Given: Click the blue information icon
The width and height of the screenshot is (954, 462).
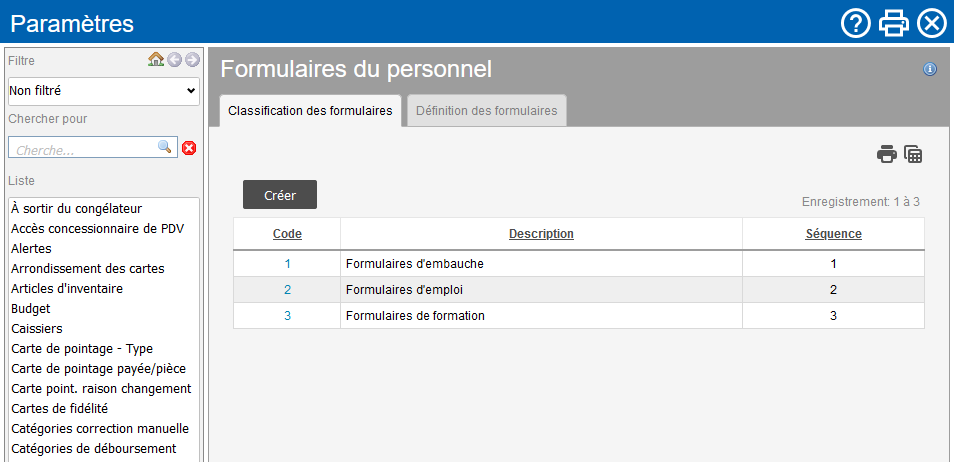Looking at the screenshot, I should pos(930,69).
